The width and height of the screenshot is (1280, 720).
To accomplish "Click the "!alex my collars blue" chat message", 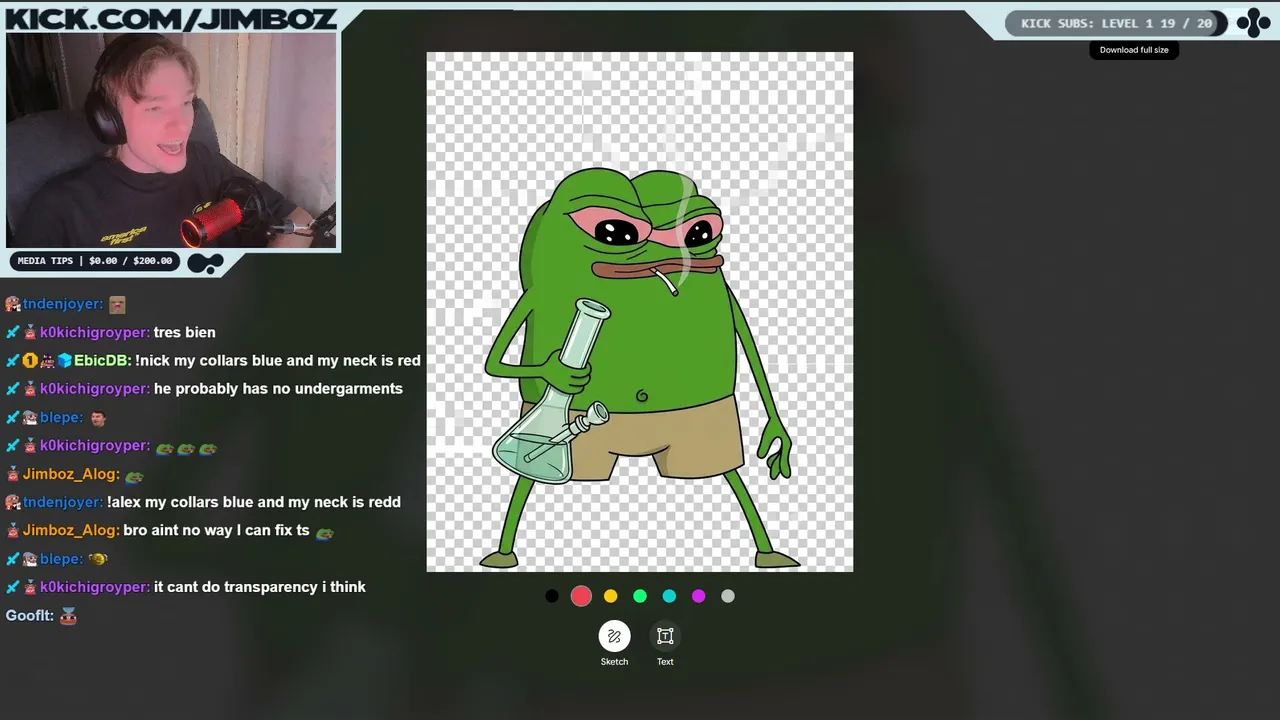I will coord(254,502).
